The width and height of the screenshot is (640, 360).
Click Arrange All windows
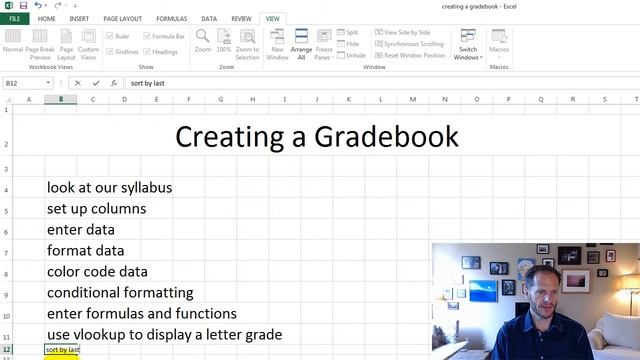tap(301, 45)
